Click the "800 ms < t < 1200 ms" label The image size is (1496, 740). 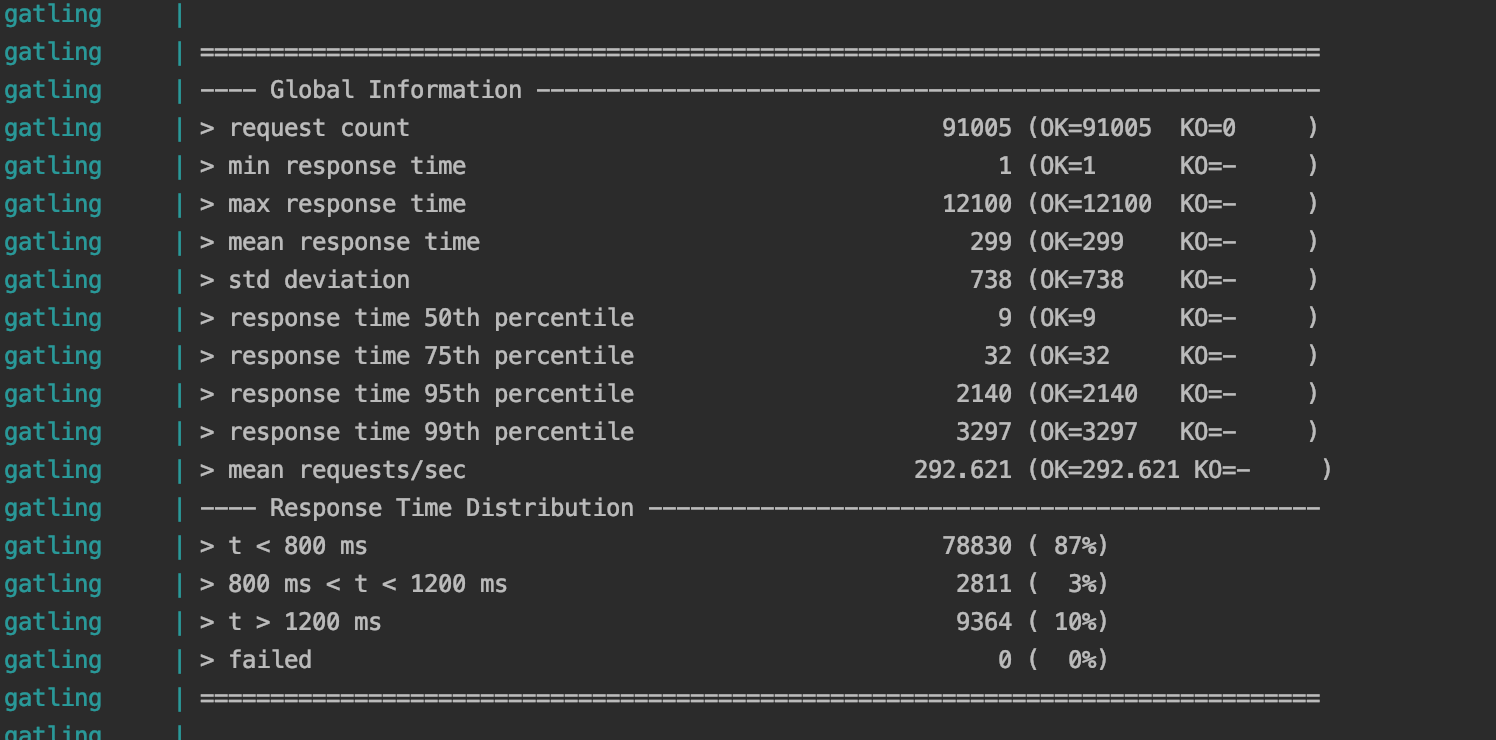(x=367, y=584)
